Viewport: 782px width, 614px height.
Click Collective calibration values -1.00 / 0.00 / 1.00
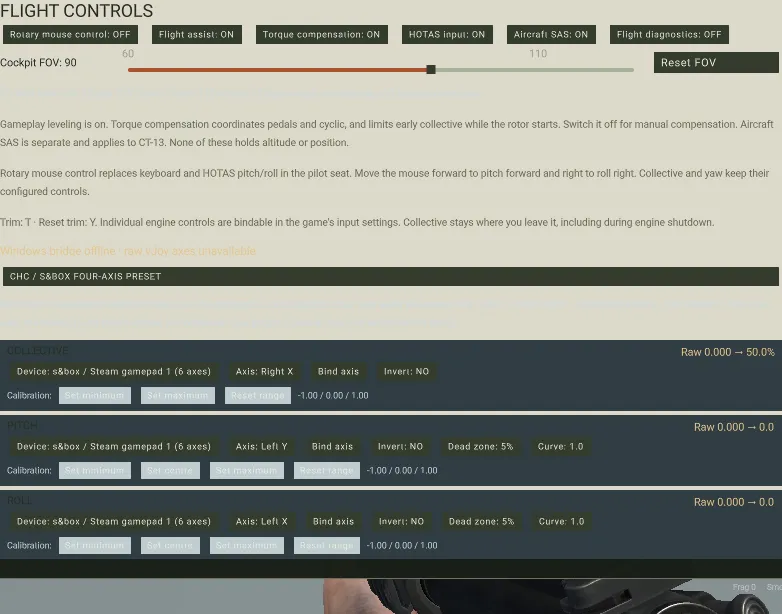coord(333,396)
